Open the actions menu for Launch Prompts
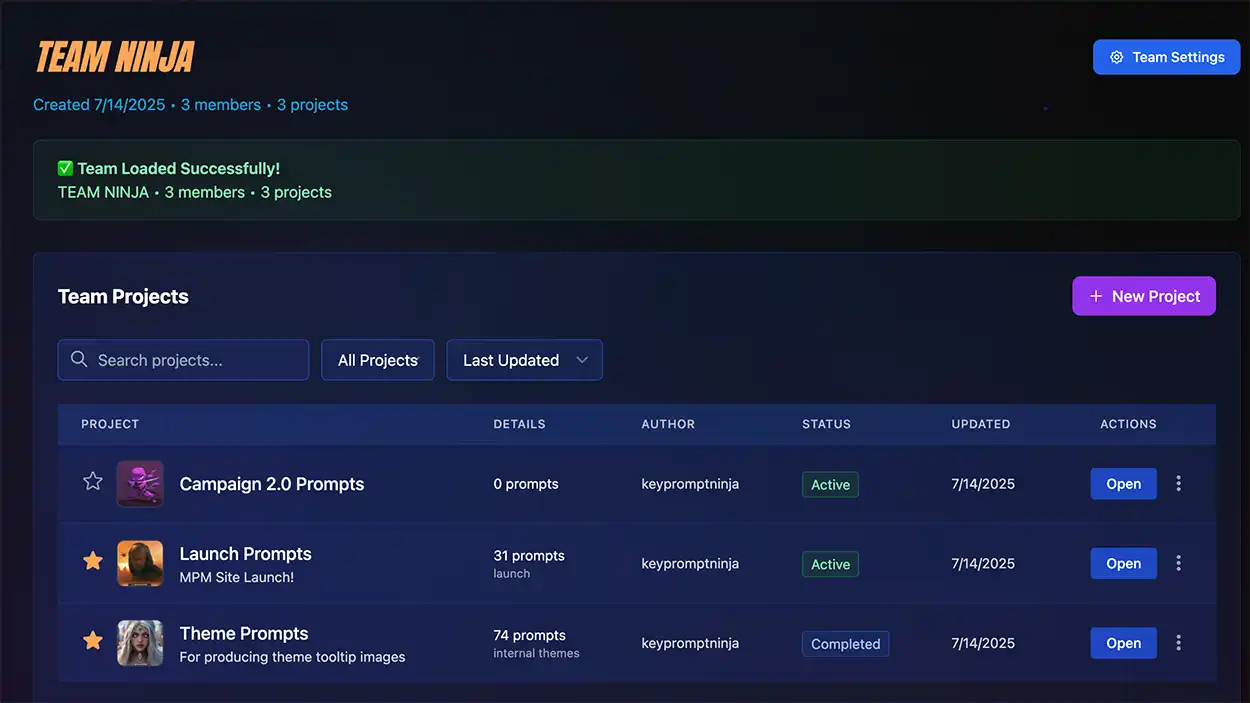This screenshot has width=1250, height=703. 1178,563
